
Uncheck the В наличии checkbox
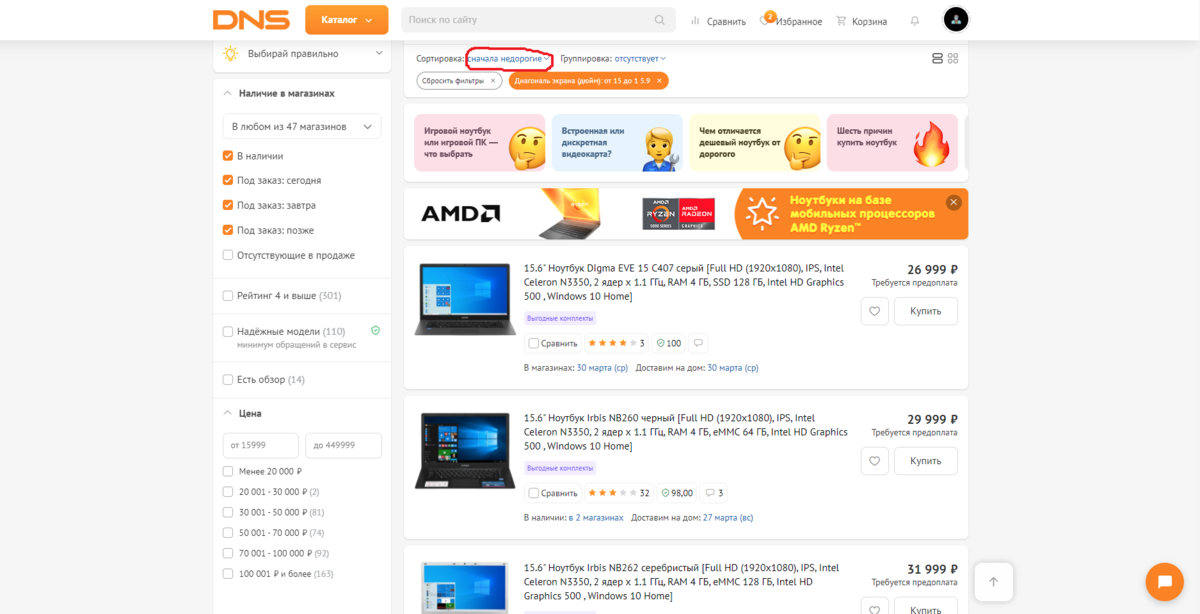click(x=228, y=156)
